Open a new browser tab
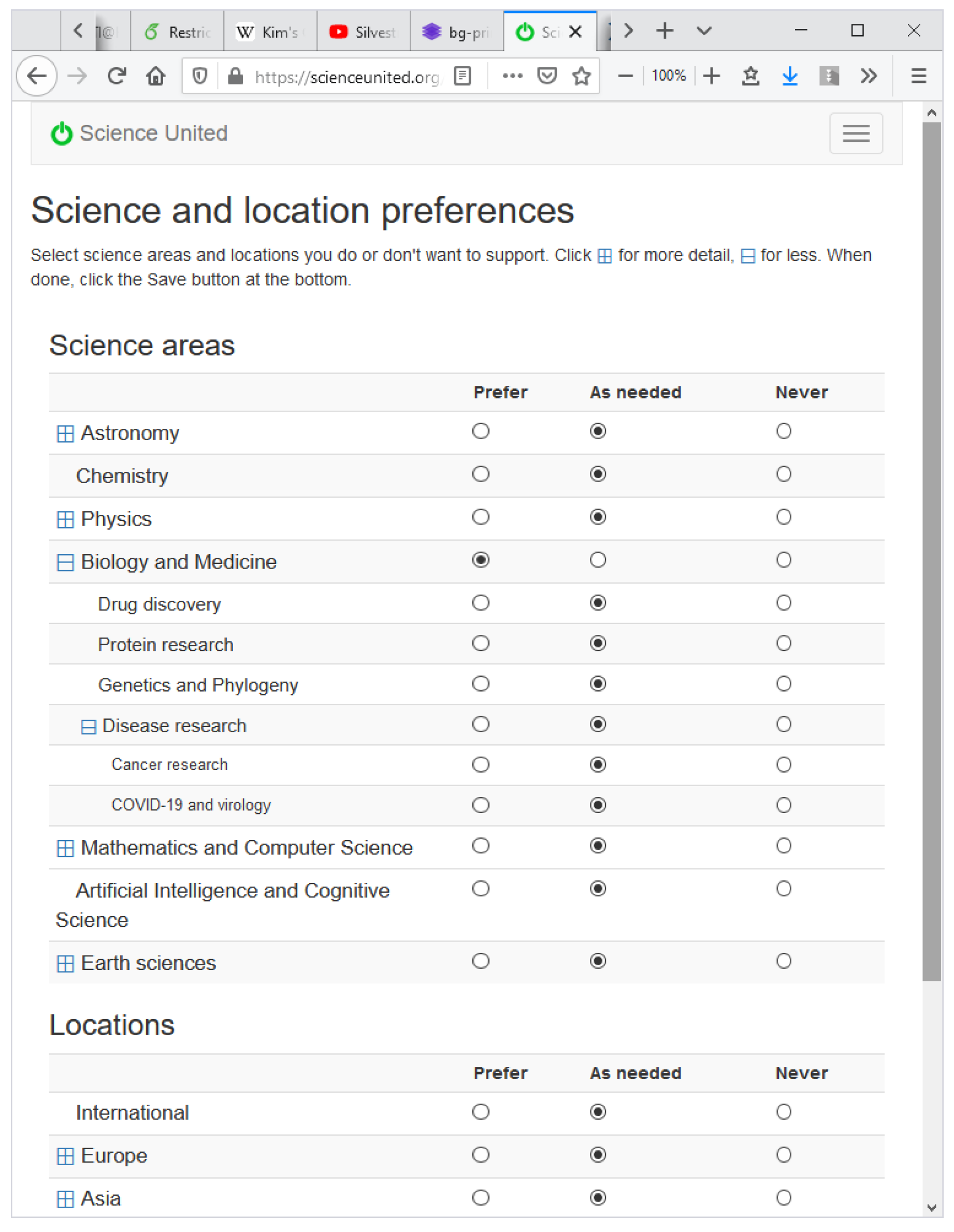This screenshot has height=1232, width=954. click(664, 31)
